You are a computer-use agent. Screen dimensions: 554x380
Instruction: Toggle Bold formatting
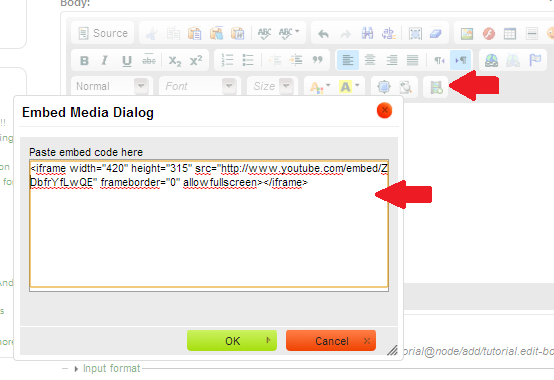click(x=84, y=60)
